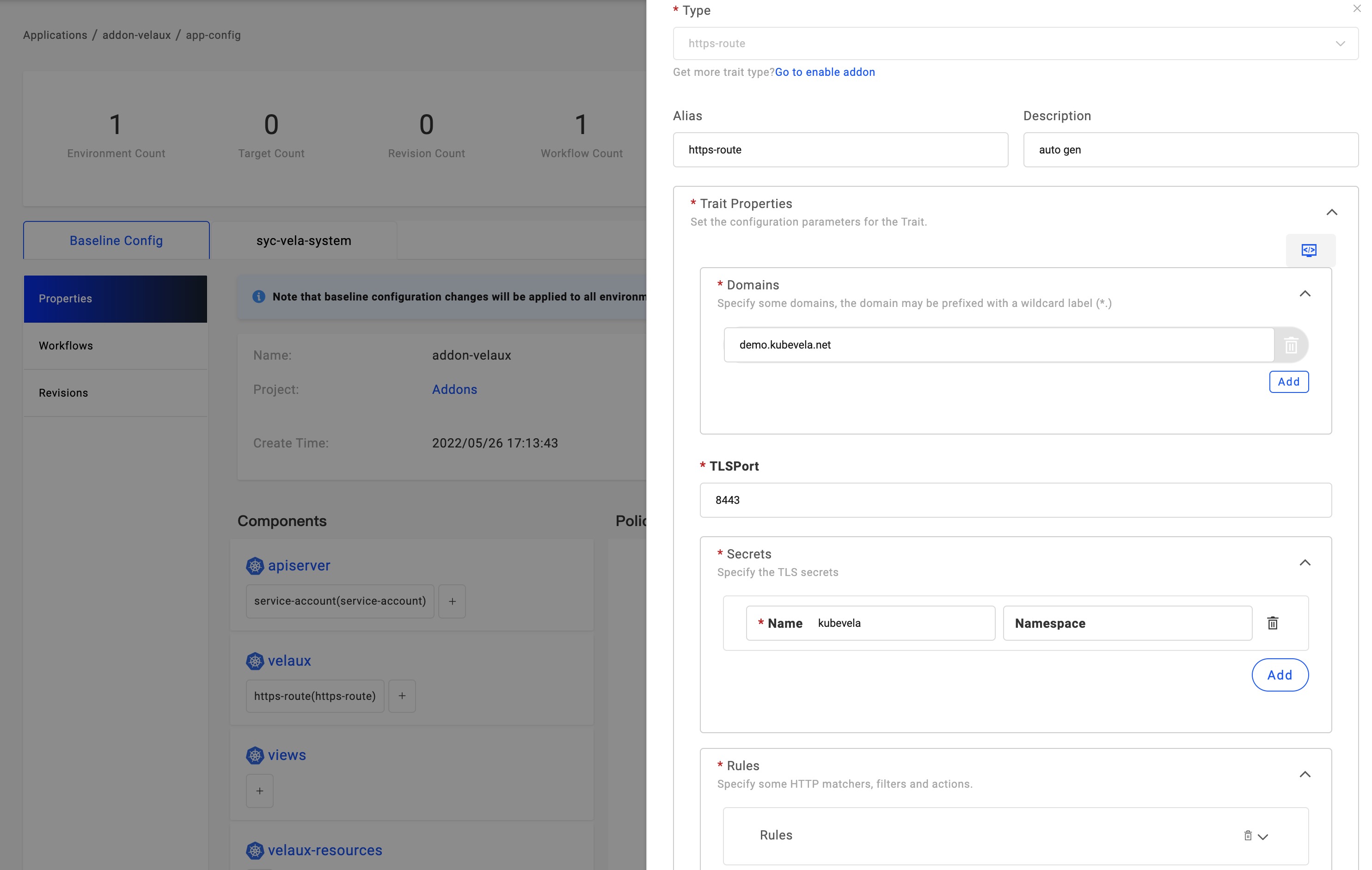This screenshot has height=870, width=1372.
Task: Click the plus icon beside the https-route trait
Action: tap(402, 696)
